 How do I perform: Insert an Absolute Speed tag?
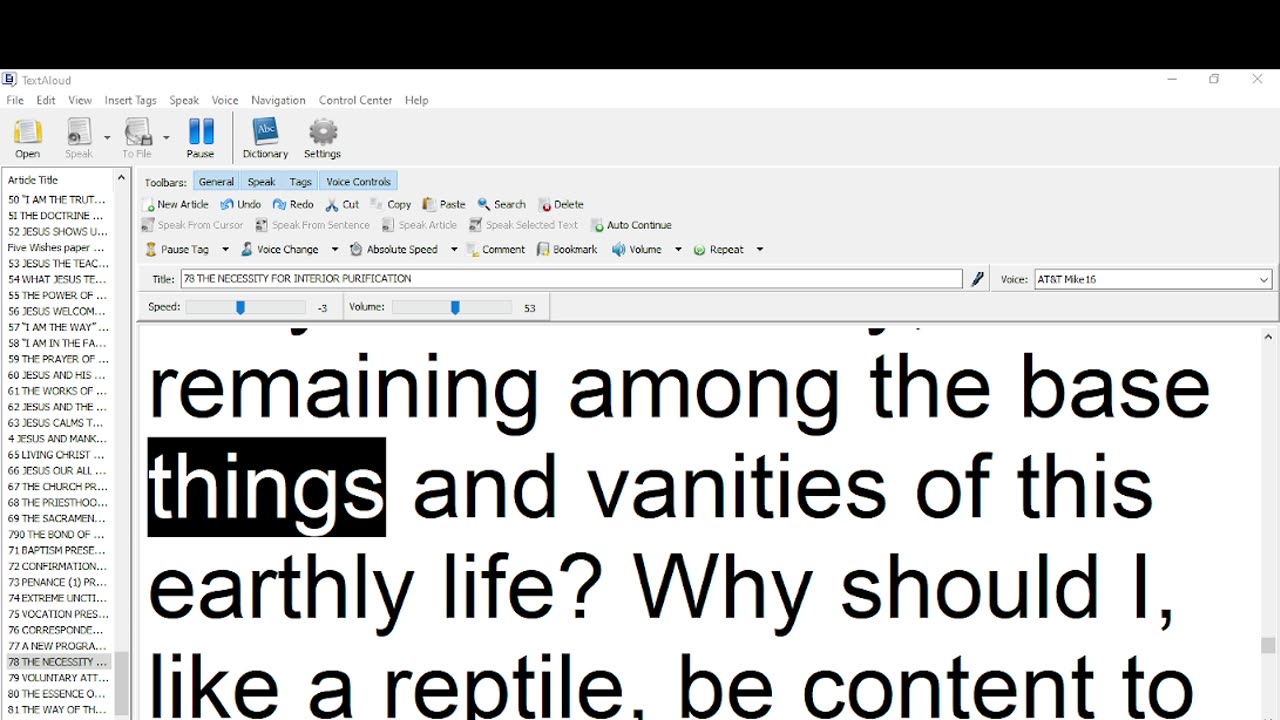pos(394,249)
